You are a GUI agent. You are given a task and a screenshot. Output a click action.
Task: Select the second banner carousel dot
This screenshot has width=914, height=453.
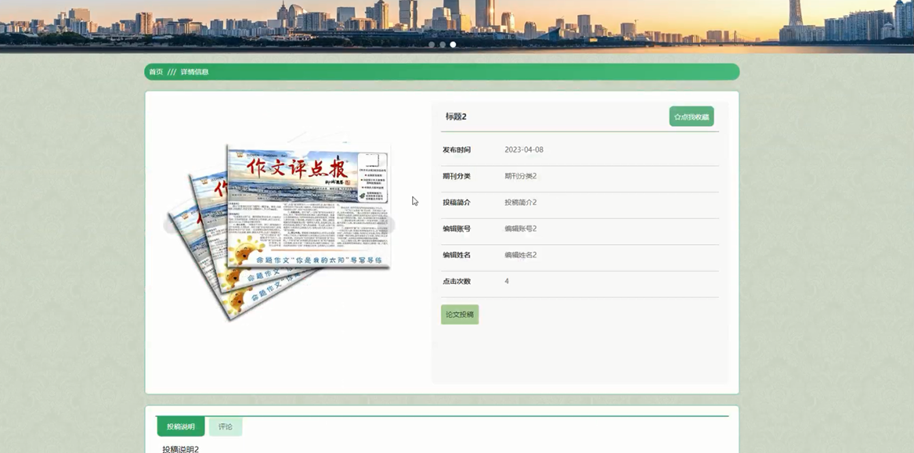[443, 45]
